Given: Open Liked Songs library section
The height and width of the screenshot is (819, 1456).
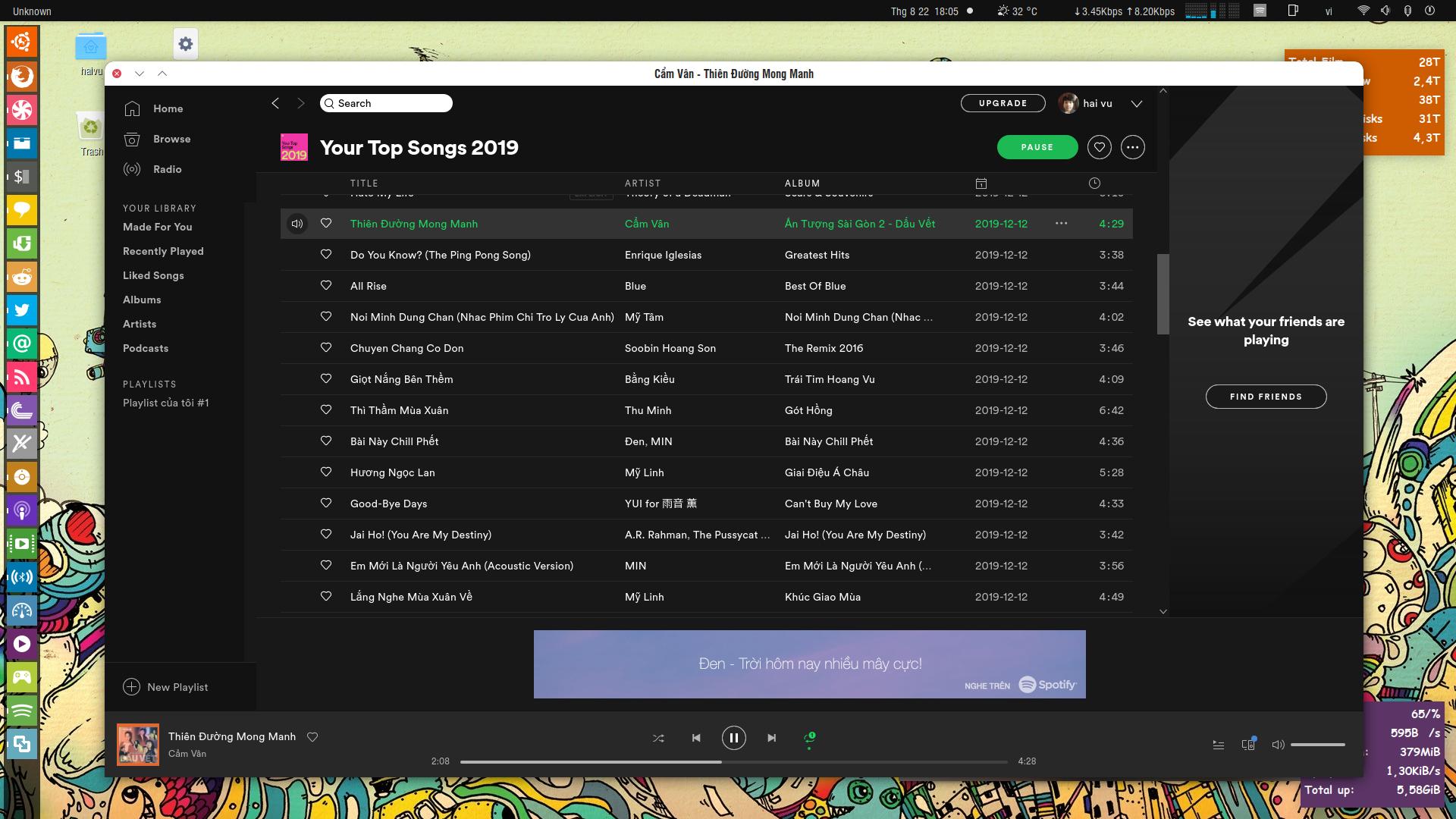Looking at the screenshot, I should 153,275.
